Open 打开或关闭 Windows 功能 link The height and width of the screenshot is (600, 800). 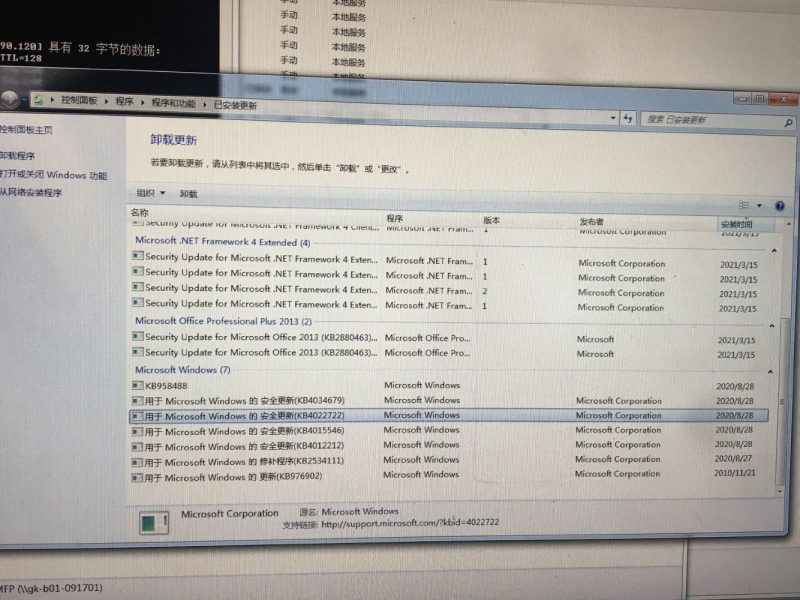point(53,175)
